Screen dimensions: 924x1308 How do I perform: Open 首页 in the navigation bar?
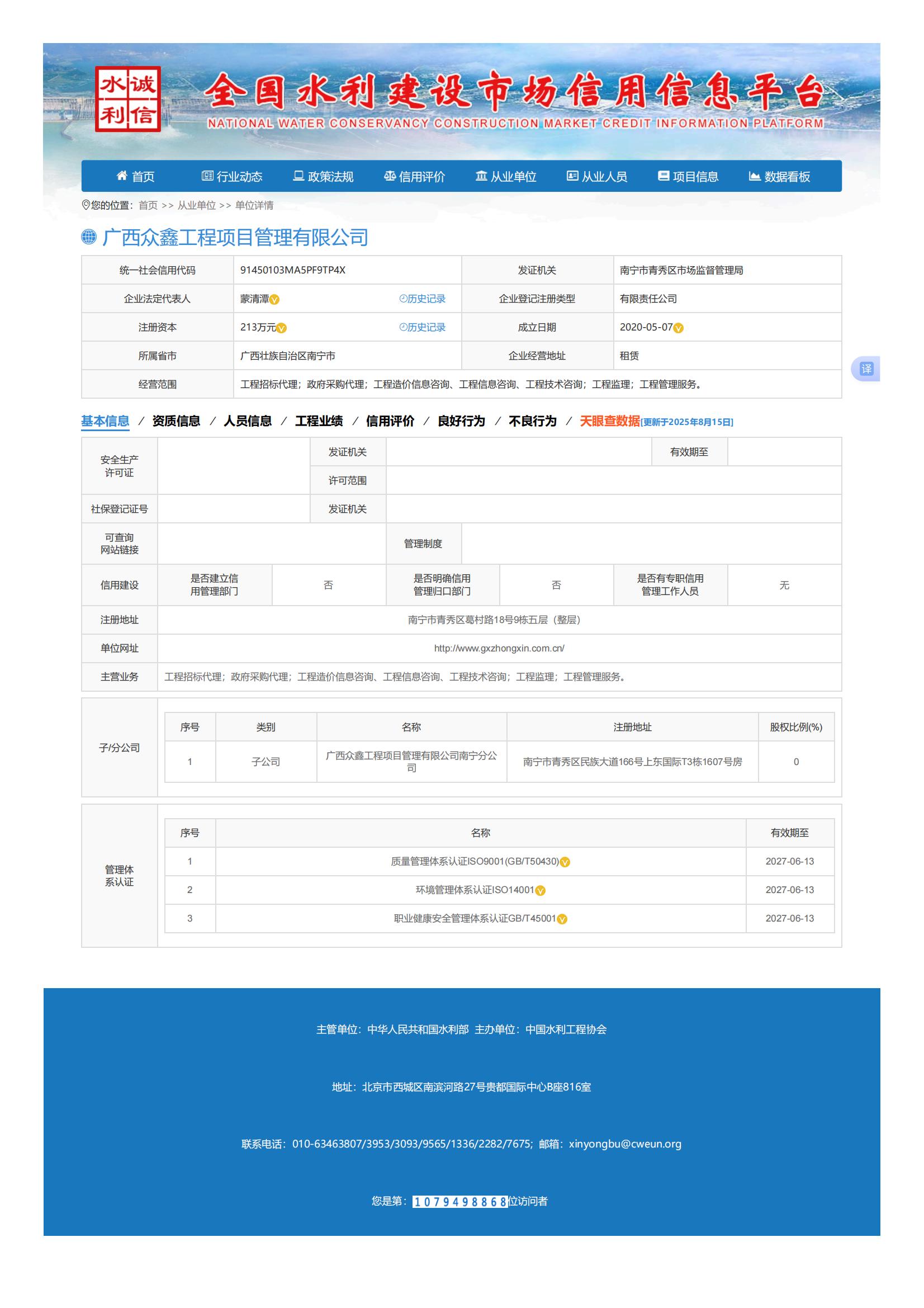(x=135, y=177)
